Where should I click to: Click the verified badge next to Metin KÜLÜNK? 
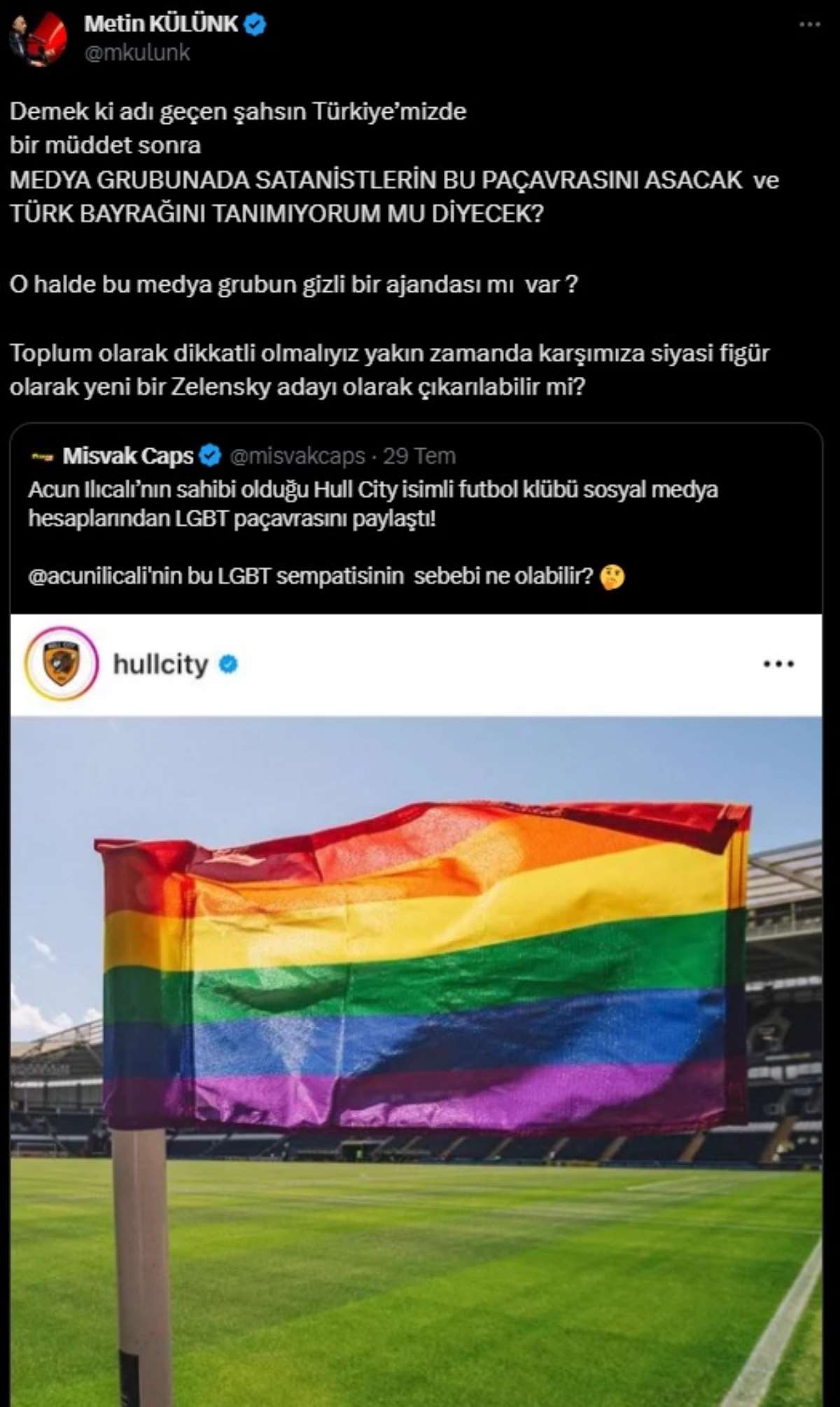[x=255, y=25]
